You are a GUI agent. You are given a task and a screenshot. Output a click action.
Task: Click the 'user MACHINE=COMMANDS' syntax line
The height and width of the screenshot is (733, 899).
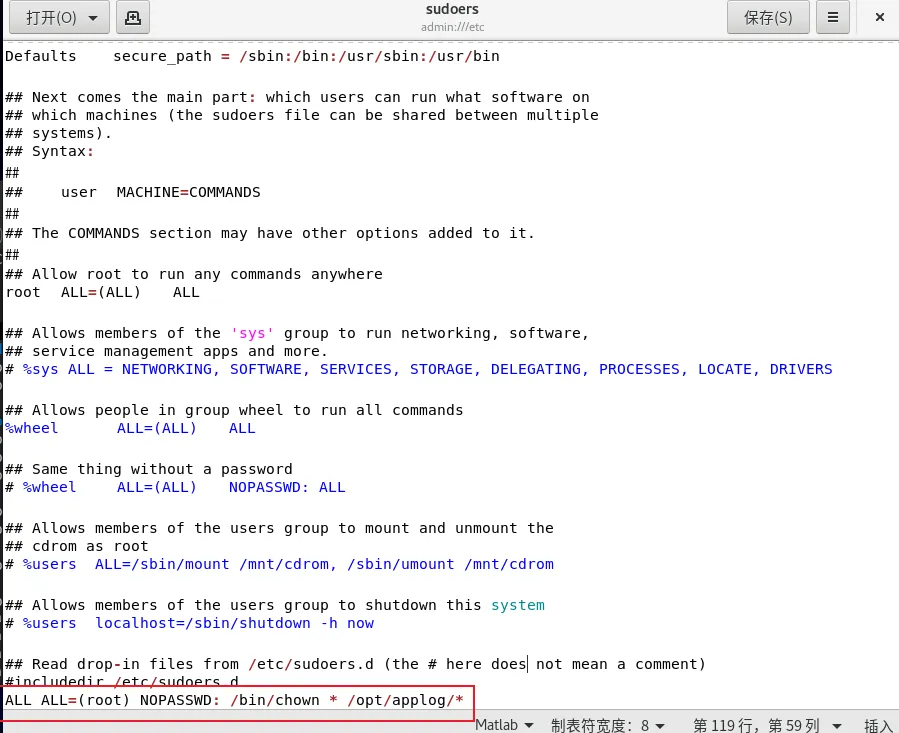(160, 192)
